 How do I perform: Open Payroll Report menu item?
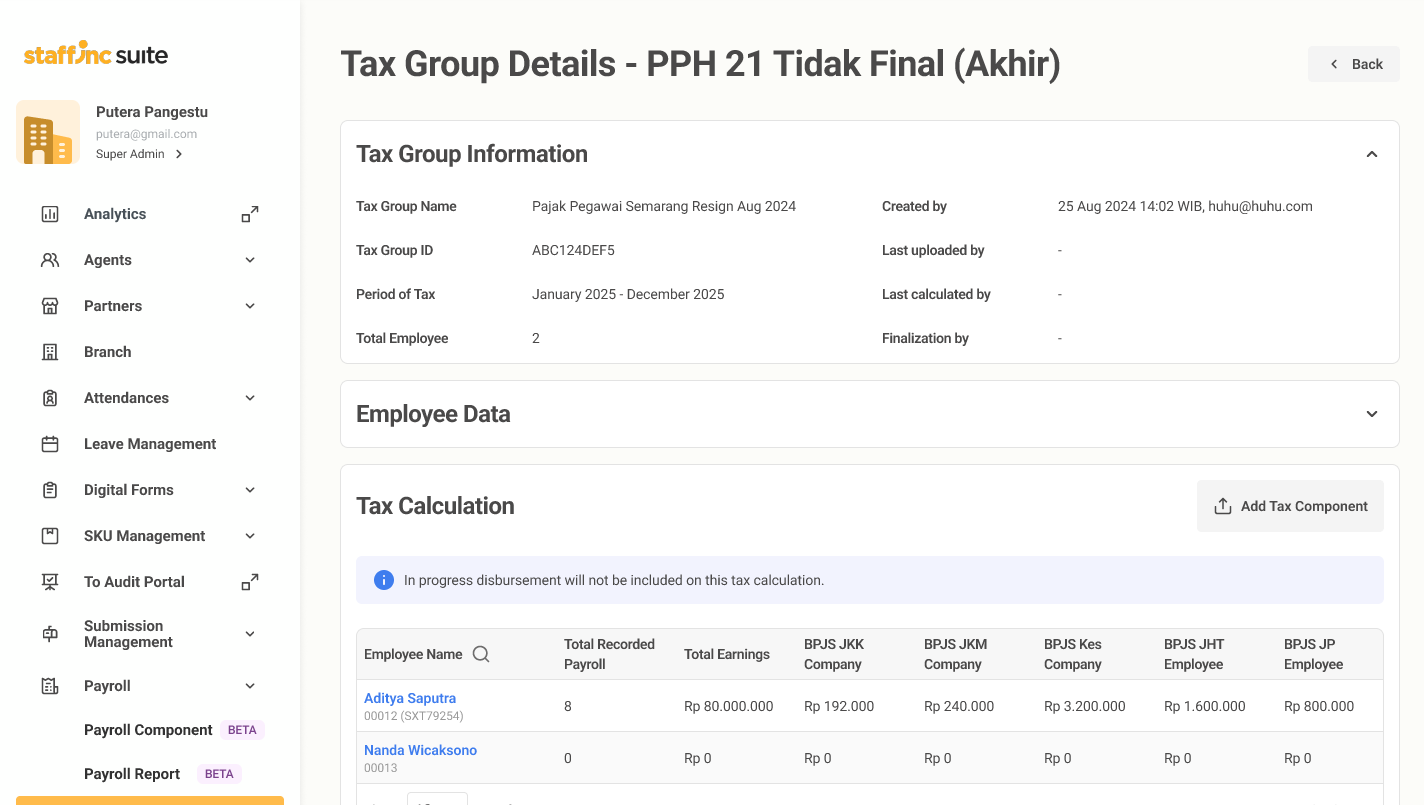[x=132, y=774]
